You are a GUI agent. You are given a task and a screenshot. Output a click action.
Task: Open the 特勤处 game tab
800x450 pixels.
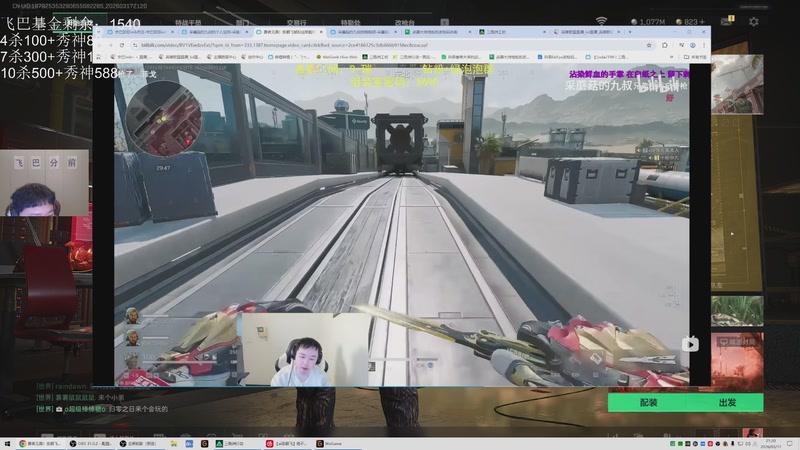click(351, 23)
